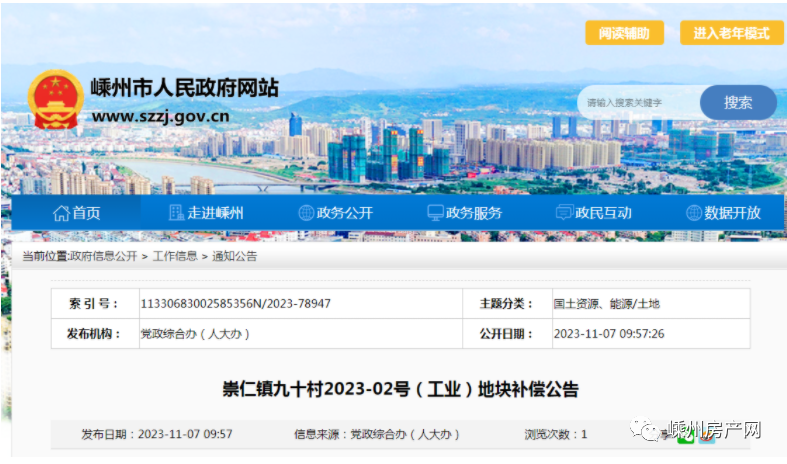
Task: Share the article via green WeChat icon
Action: 685,435
